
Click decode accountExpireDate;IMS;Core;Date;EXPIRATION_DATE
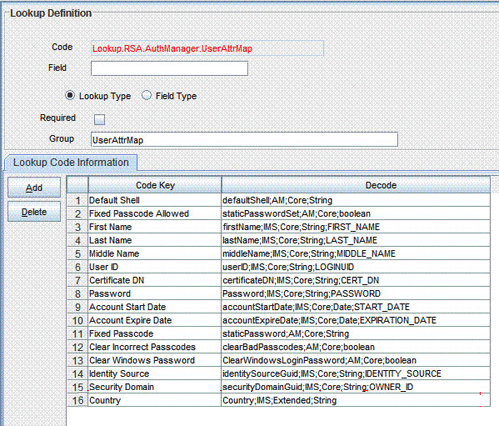[x=356, y=320]
